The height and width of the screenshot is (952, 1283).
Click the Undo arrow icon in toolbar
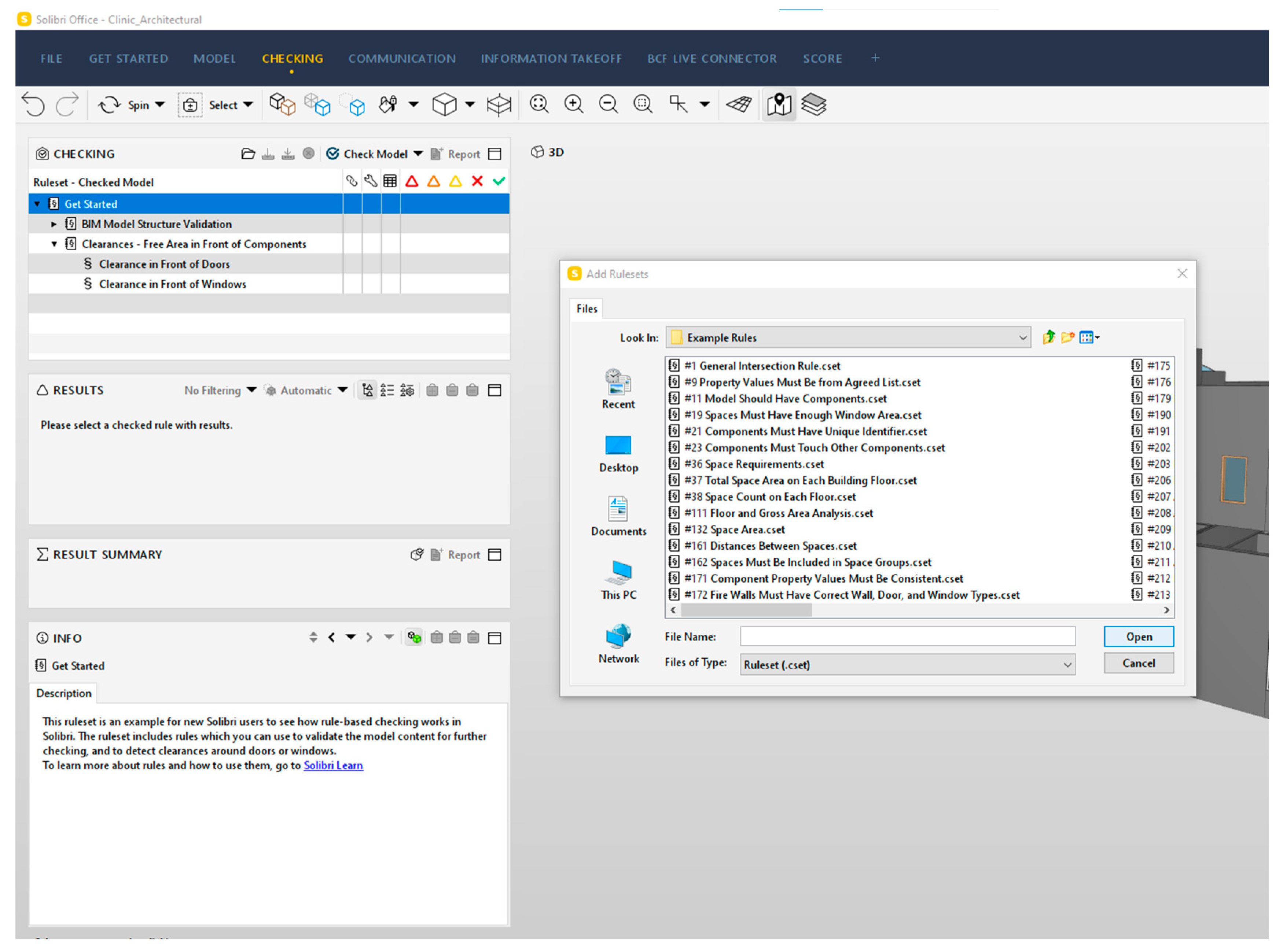33,104
